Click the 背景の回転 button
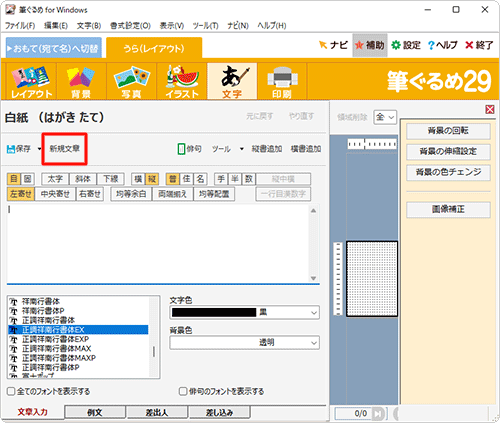The image size is (500, 423). coord(448,131)
